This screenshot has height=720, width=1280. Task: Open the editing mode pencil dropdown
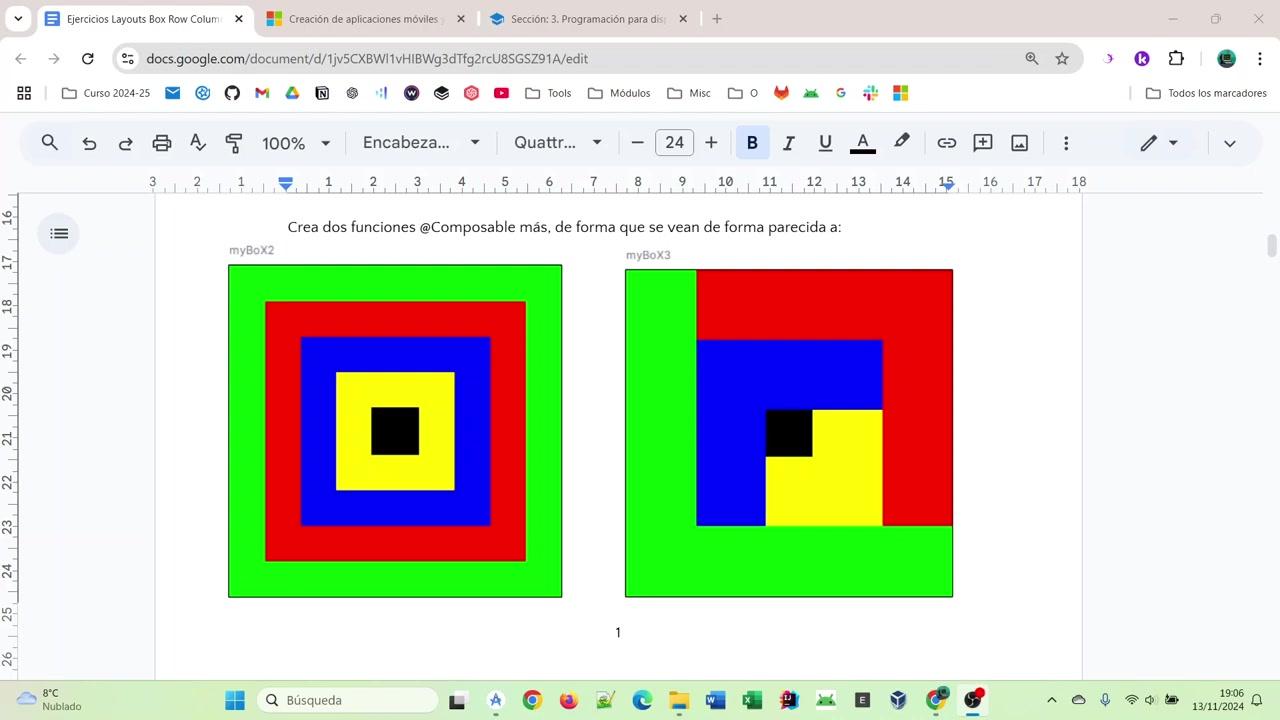pyautogui.click(x=1159, y=143)
